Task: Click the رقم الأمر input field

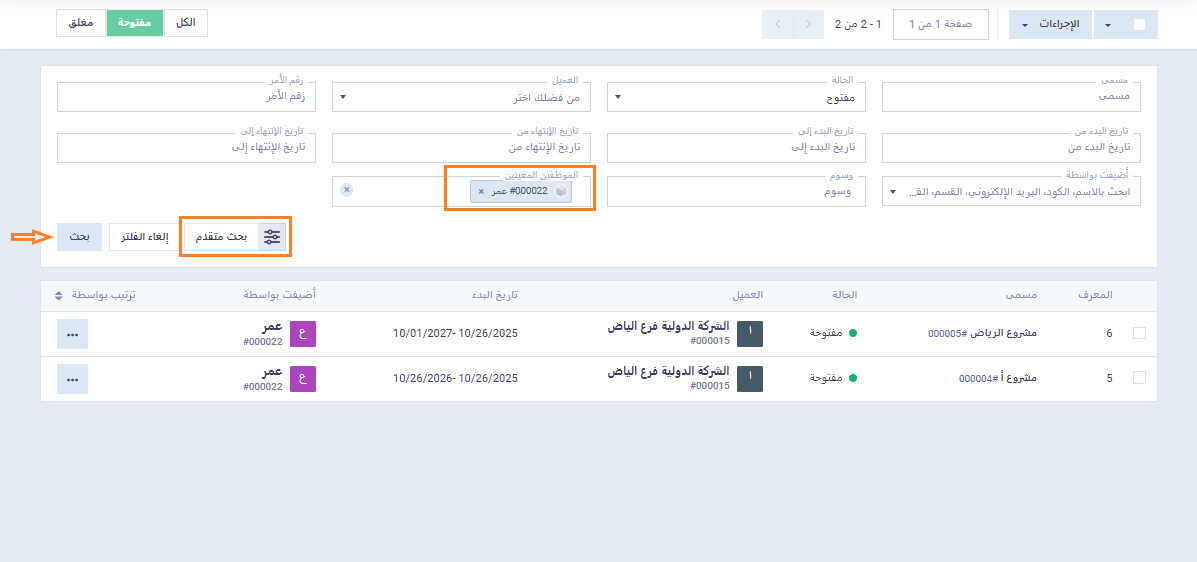Action: pyautogui.click(x=186, y=97)
